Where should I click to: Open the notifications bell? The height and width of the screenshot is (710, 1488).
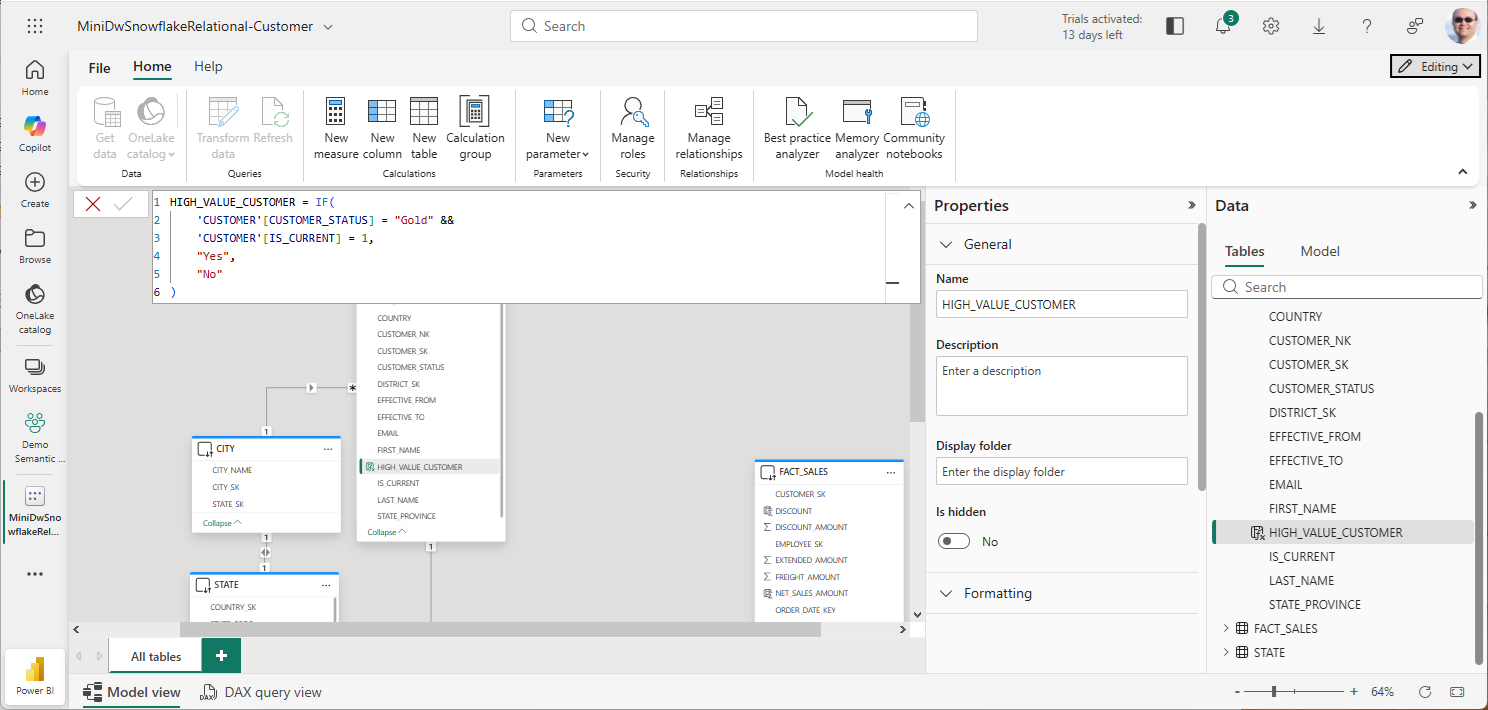click(x=1223, y=27)
